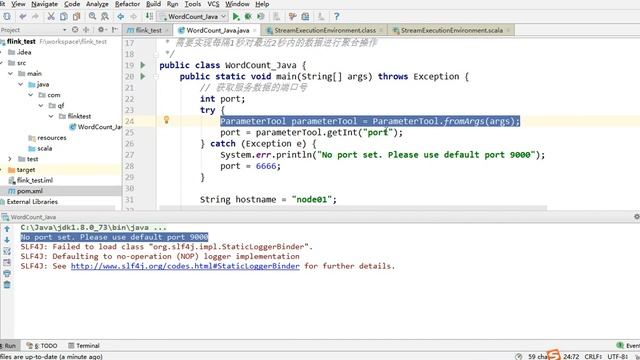Image resolution: width=640 pixels, height=360 pixels.
Task: Switch to StreamExecutionEnvironment.class tab
Action: [325, 30]
